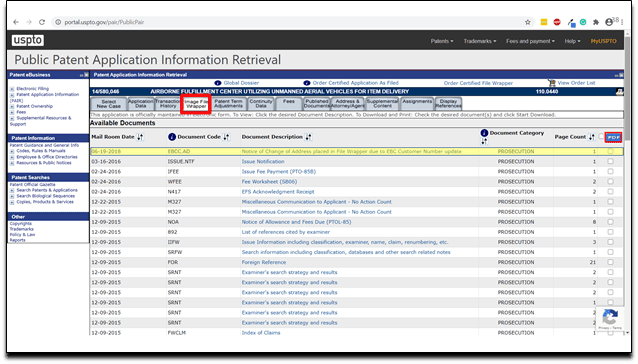Image resolution: width=638 pixels, height=364 pixels.
Task: Open the Fees and payment dropdown
Action: [530, 41]
